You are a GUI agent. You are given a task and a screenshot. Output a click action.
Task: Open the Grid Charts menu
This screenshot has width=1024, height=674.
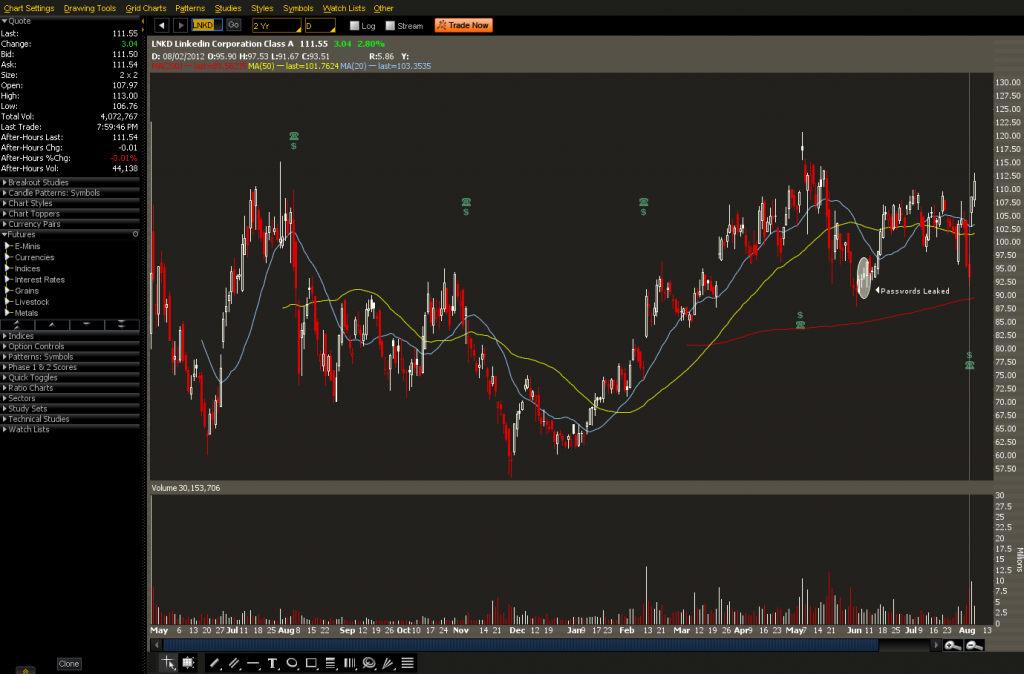146,8
